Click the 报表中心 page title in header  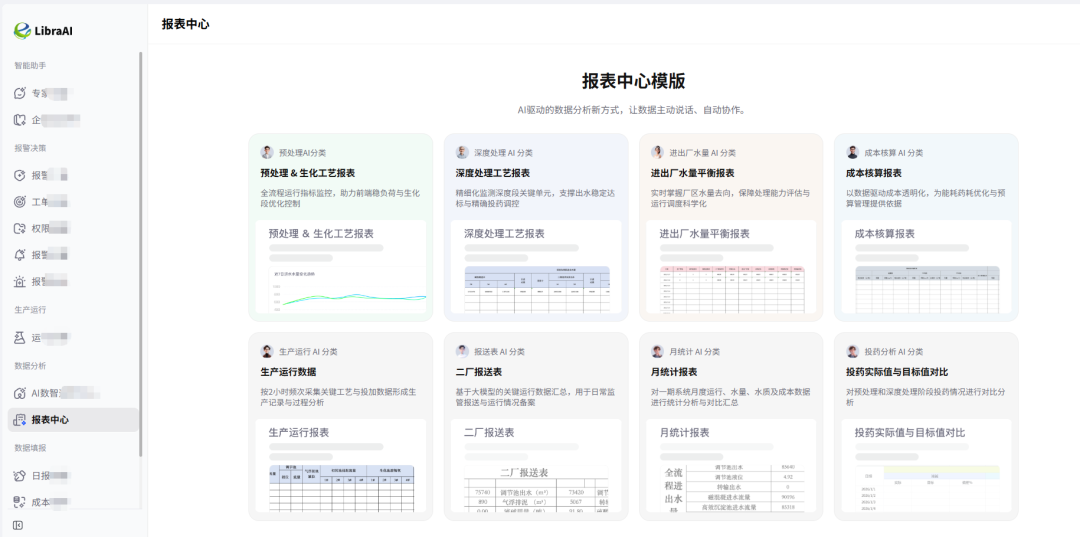coord(186,24)
